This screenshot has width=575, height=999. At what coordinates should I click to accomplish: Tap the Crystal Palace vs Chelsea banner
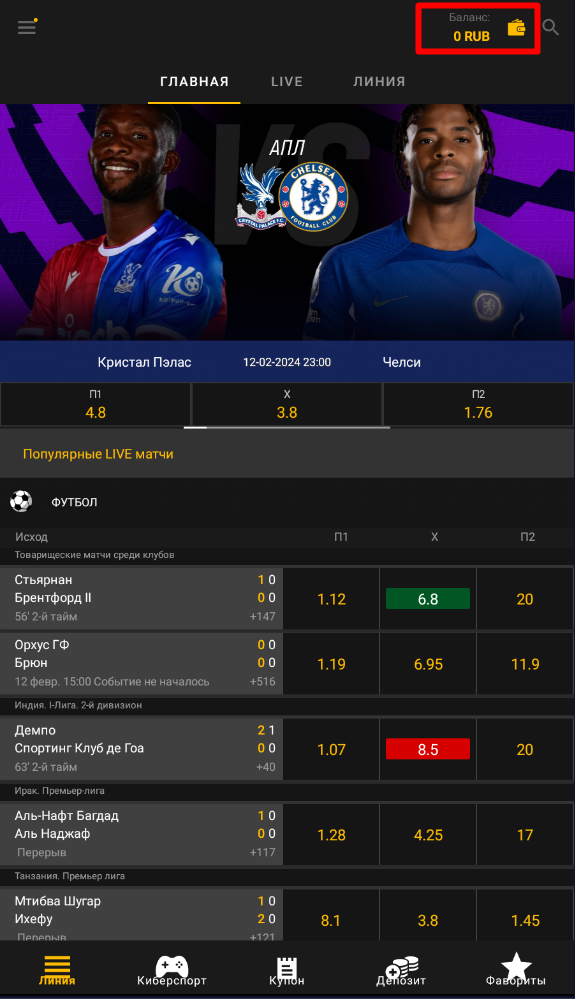[287, 222]
